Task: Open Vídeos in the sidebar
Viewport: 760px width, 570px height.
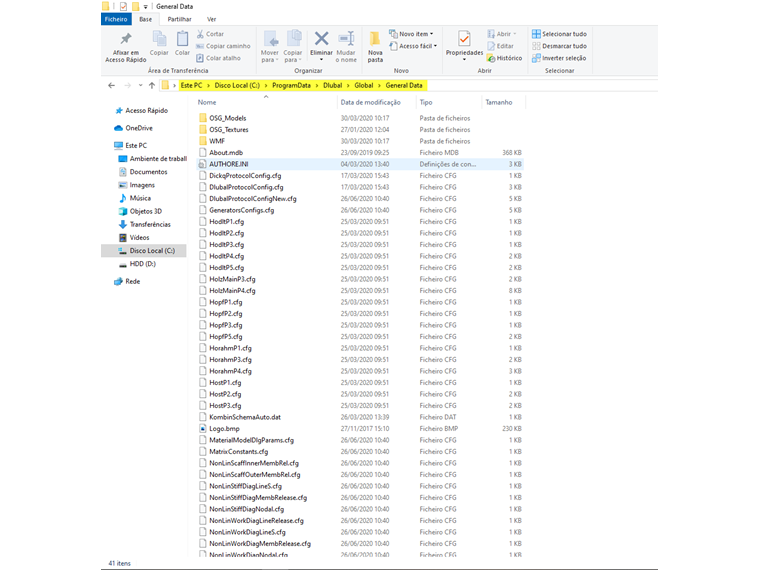Action: click(x=134, y=237)
